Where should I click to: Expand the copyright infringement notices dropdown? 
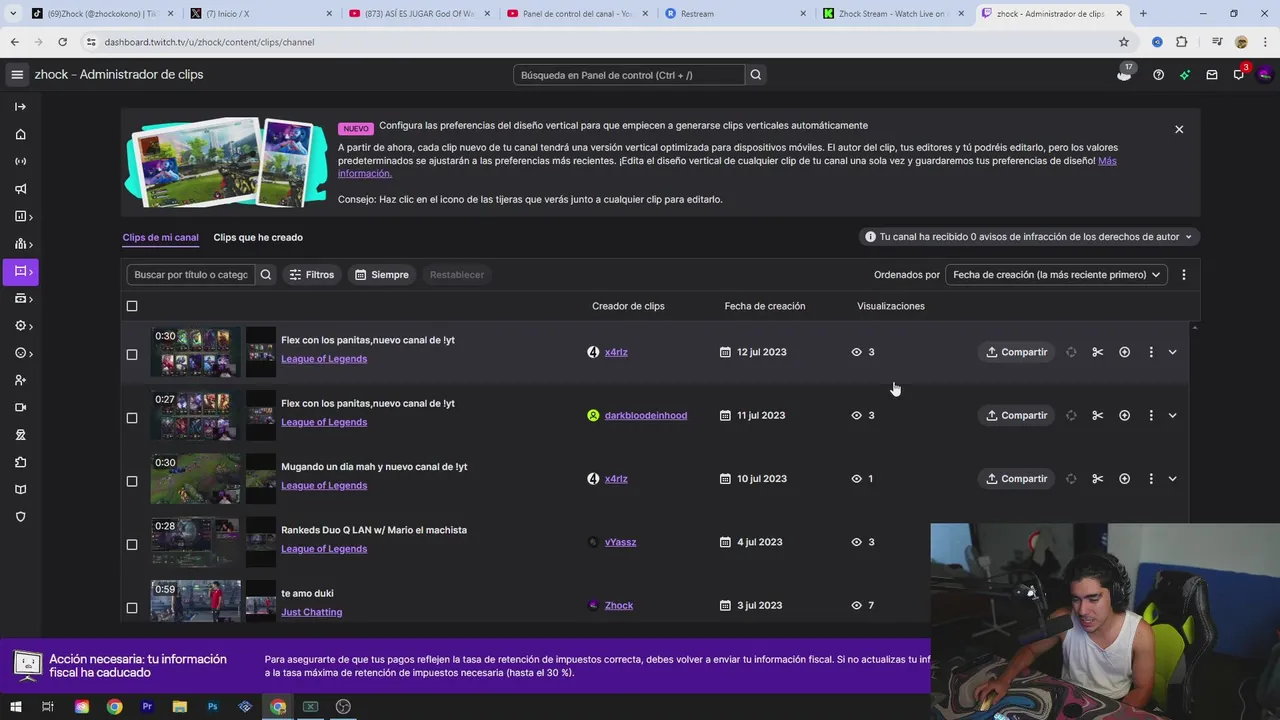(1029, 237)
